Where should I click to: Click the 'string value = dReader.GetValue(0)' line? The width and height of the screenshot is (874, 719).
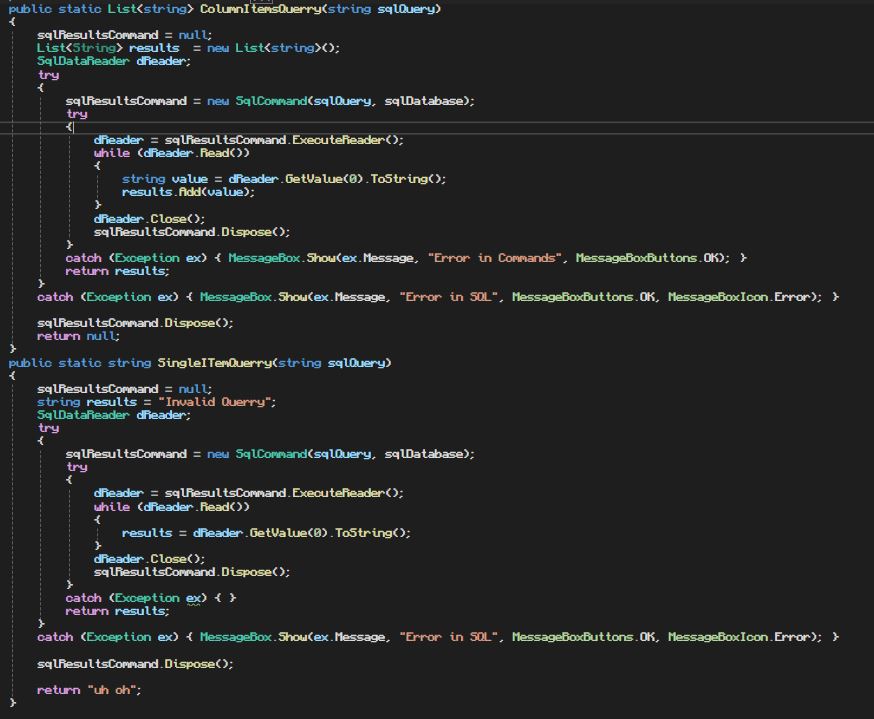point(284,179)
